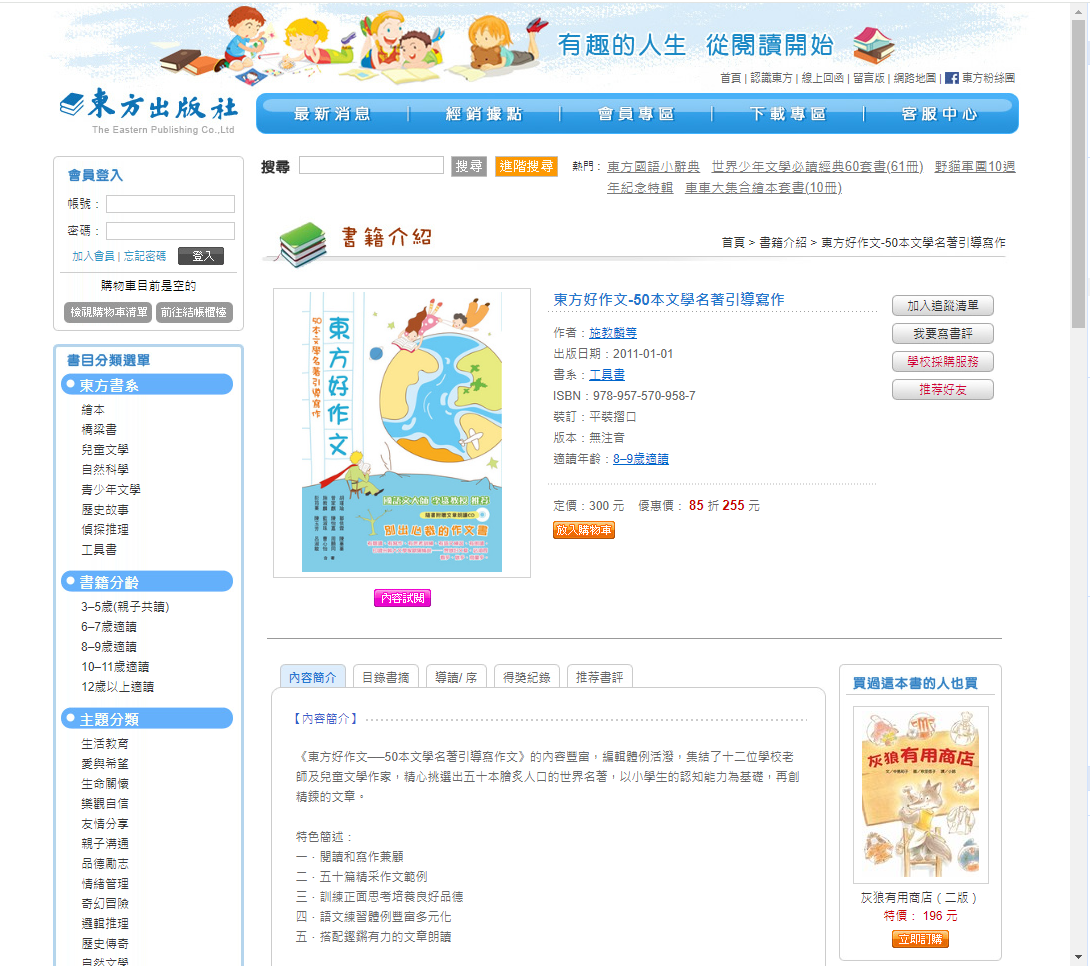Click the Eastern Publishing logo
The height and width of the screenshot is (966, 1090).
coord(149,112)
